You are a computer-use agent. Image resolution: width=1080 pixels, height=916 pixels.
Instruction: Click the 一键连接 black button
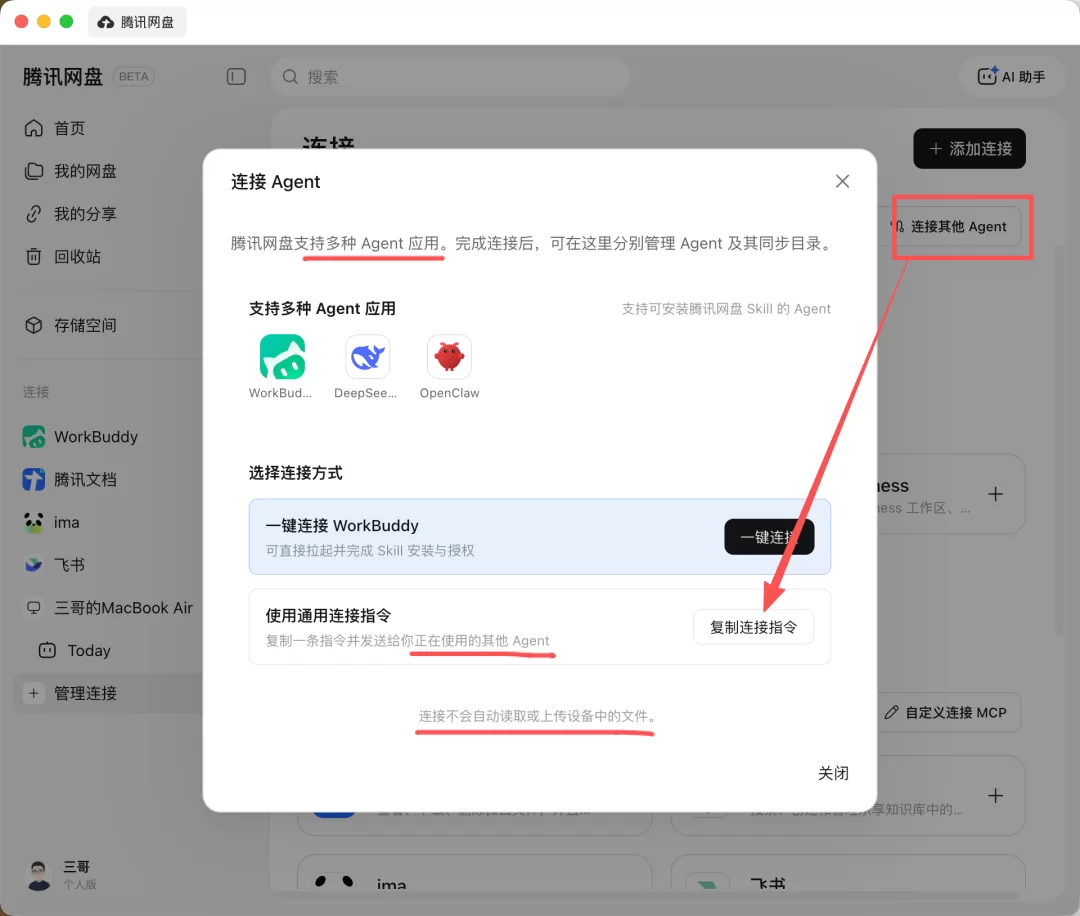(769, 537)
